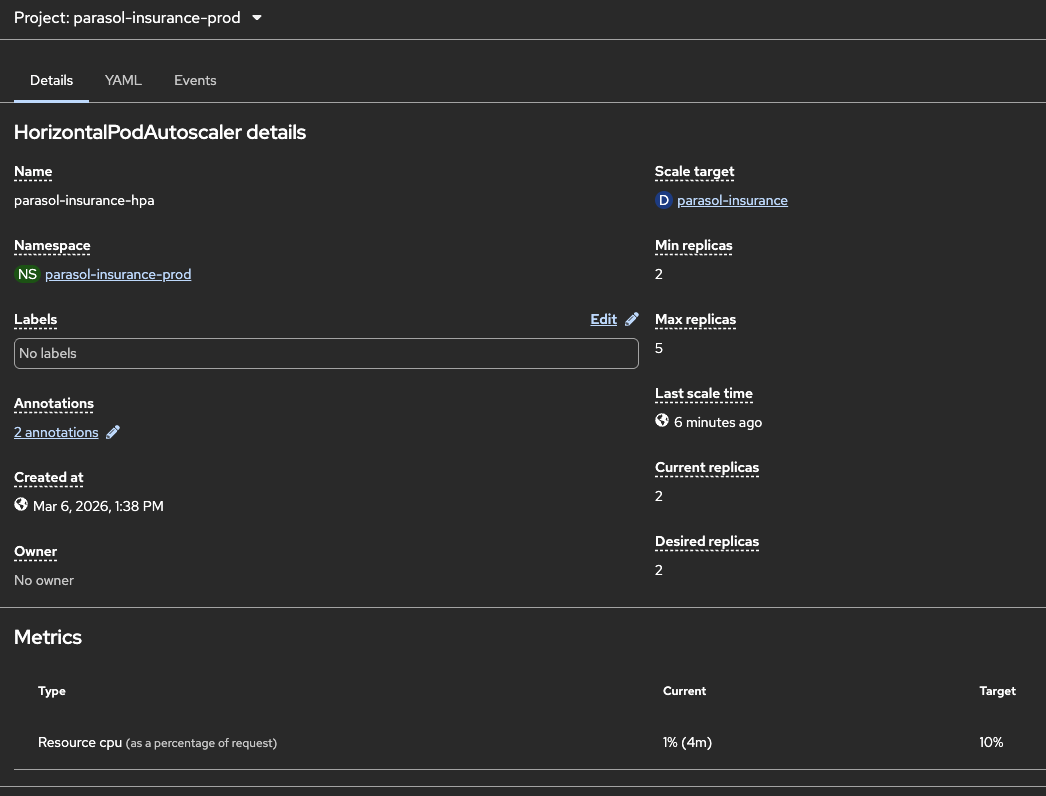
Task: Open the parasol-insurance-prod namespace link
Action: [118, 274]
